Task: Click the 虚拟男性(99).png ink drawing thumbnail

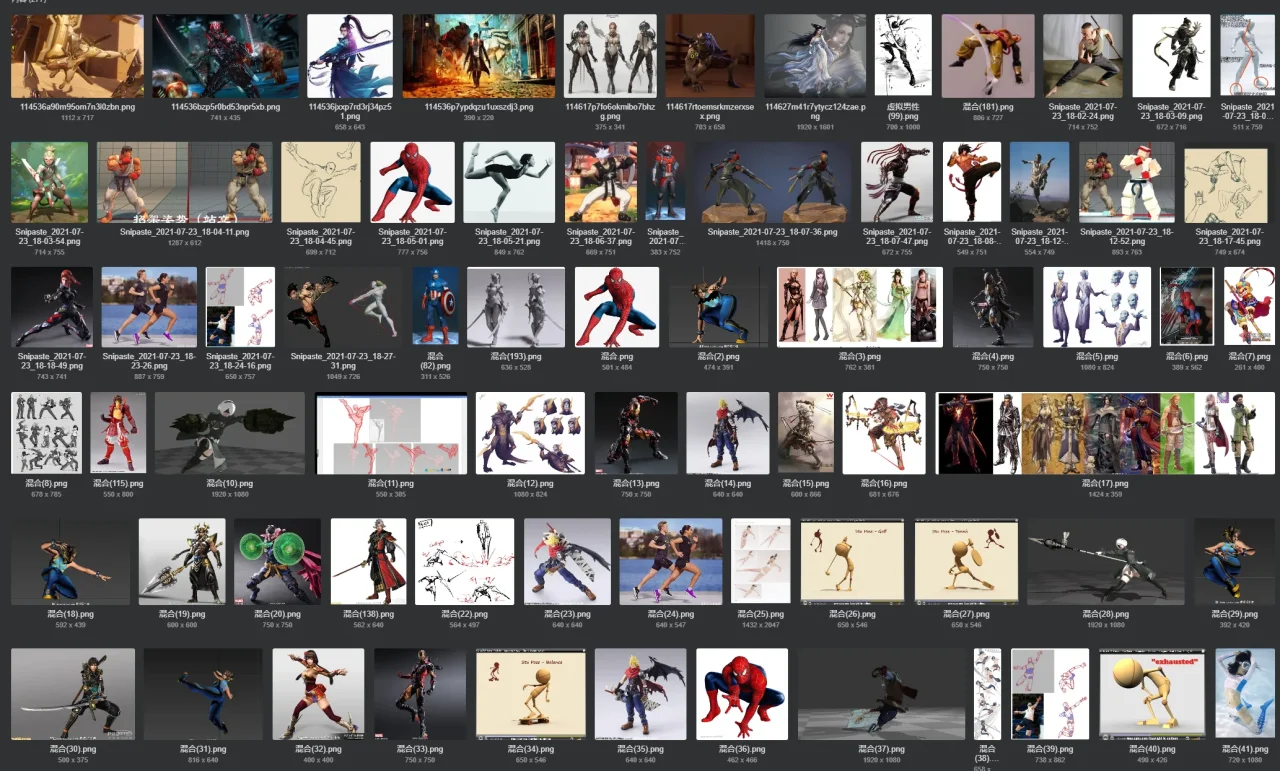Action: 903,56
